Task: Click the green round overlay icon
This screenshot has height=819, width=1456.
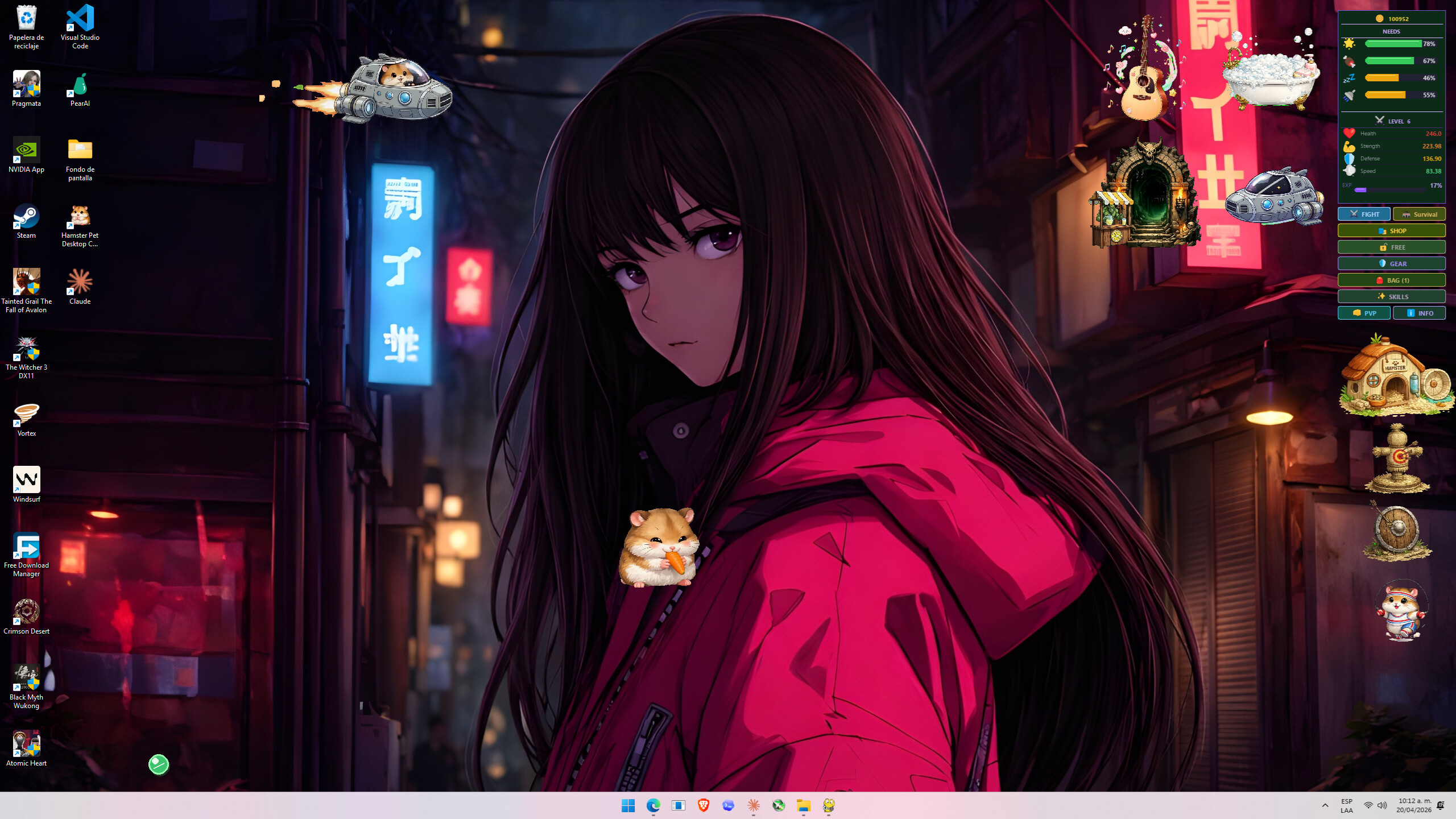Action: [x=159, y=764]
